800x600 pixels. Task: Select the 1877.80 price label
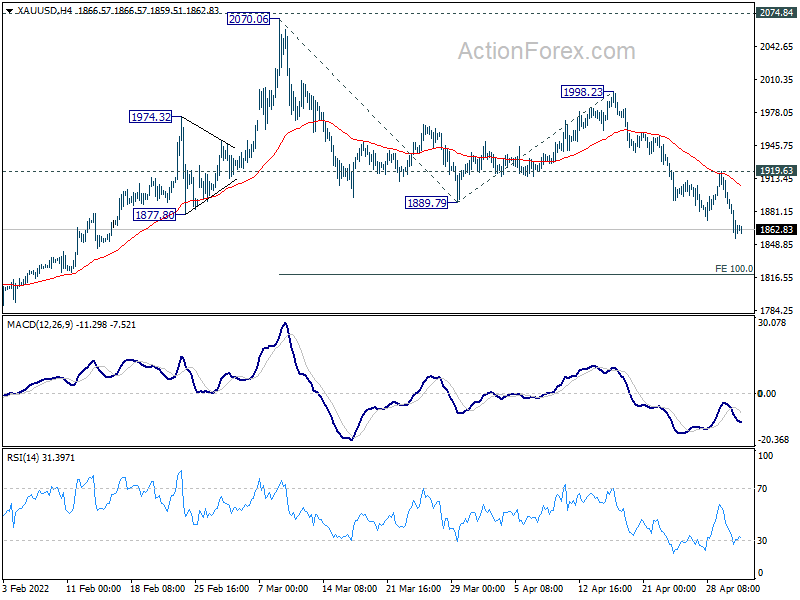[155, 215]
